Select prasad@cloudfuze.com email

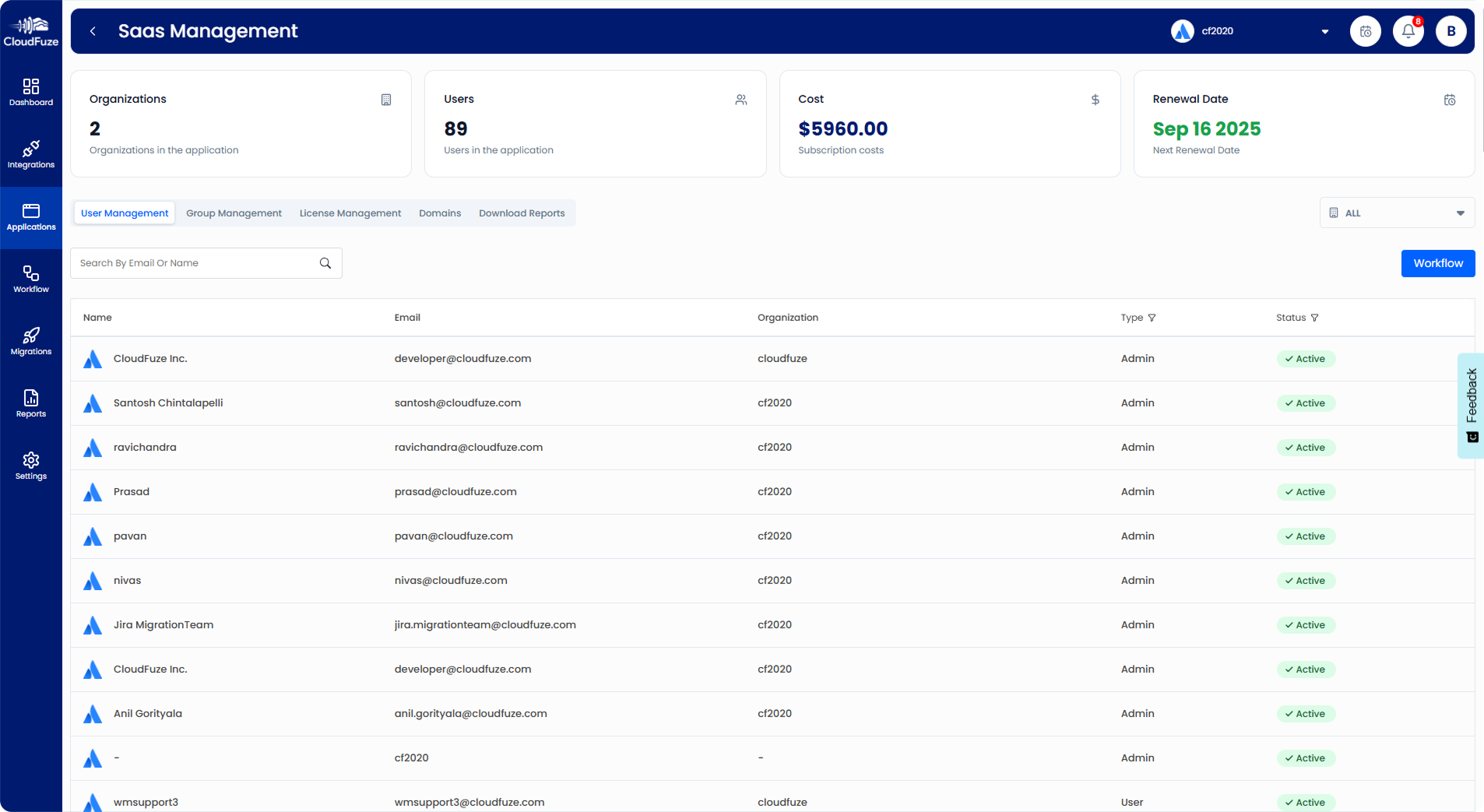455,492
